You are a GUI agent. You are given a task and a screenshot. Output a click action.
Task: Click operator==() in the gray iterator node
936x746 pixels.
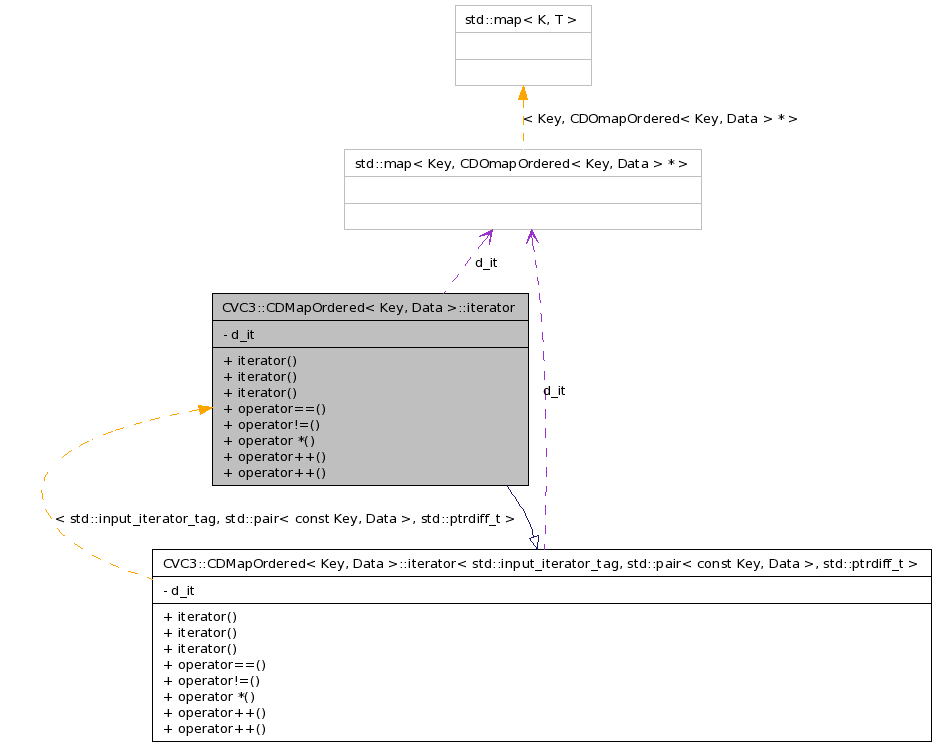coord(275,409)
